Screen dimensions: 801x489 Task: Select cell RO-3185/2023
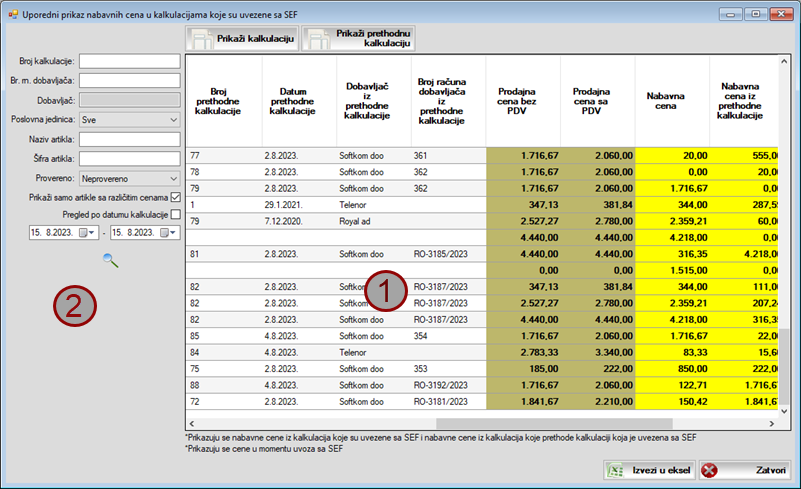[449, 254]
